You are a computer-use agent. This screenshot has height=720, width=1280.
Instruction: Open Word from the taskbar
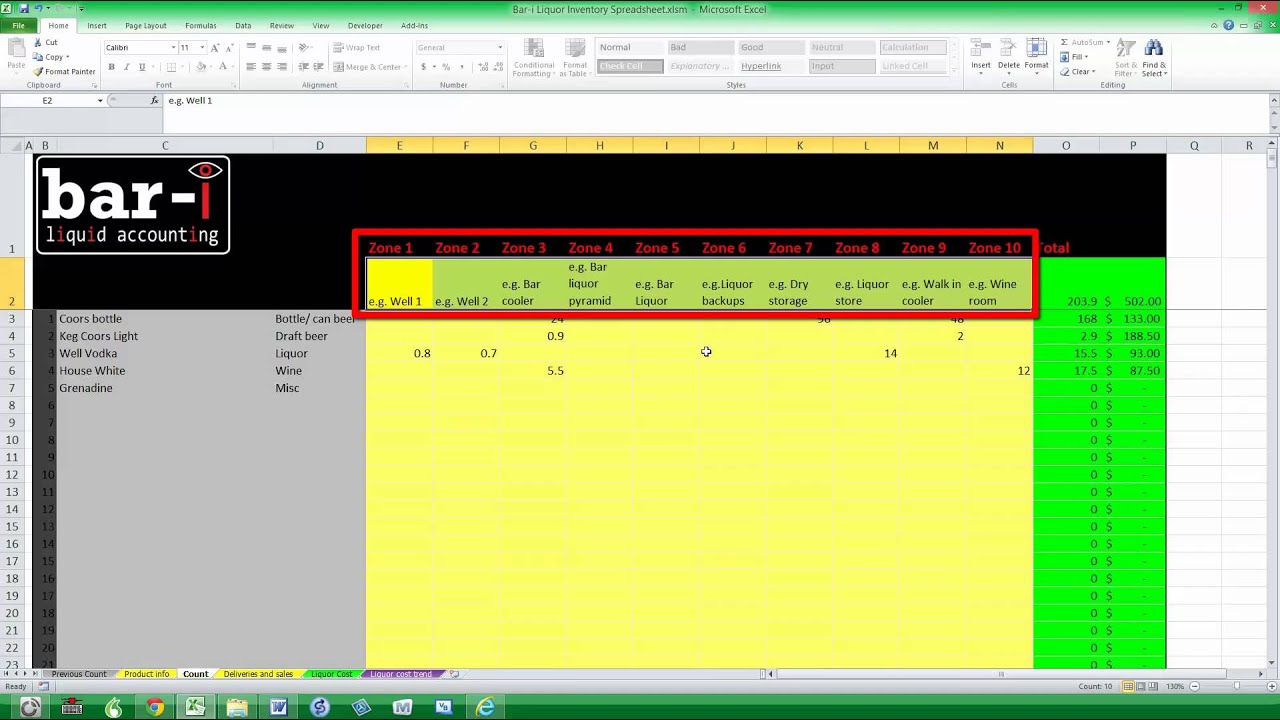pos(279,708)
